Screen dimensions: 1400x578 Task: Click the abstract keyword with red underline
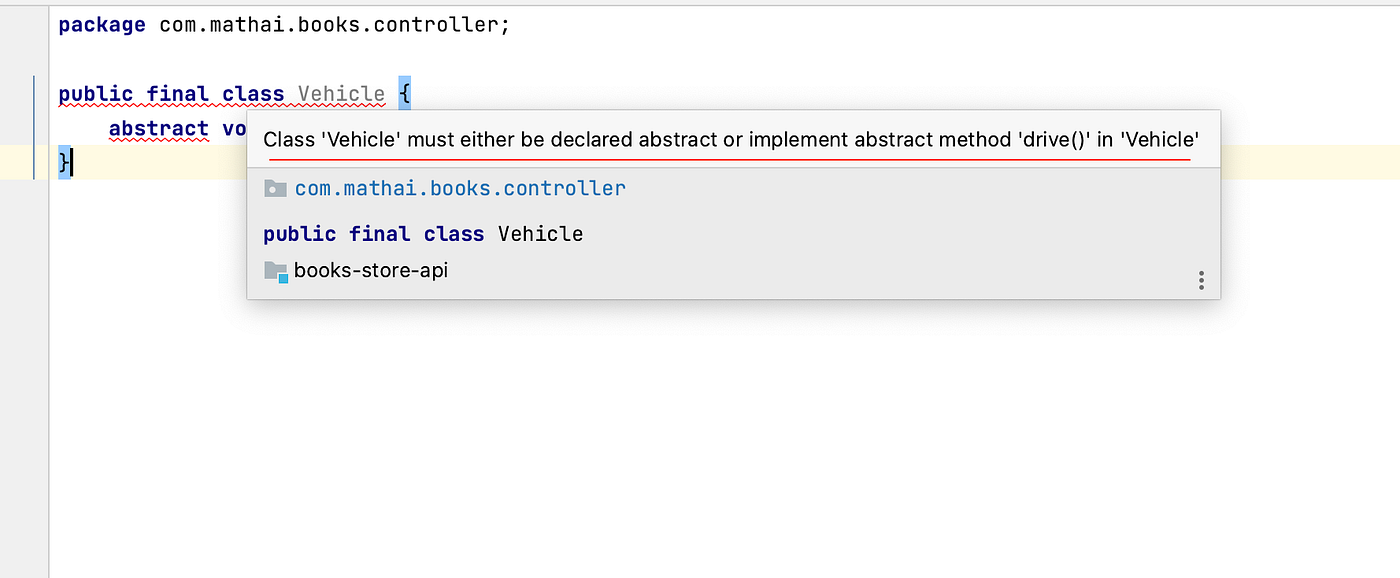click(x=159, y=128)
